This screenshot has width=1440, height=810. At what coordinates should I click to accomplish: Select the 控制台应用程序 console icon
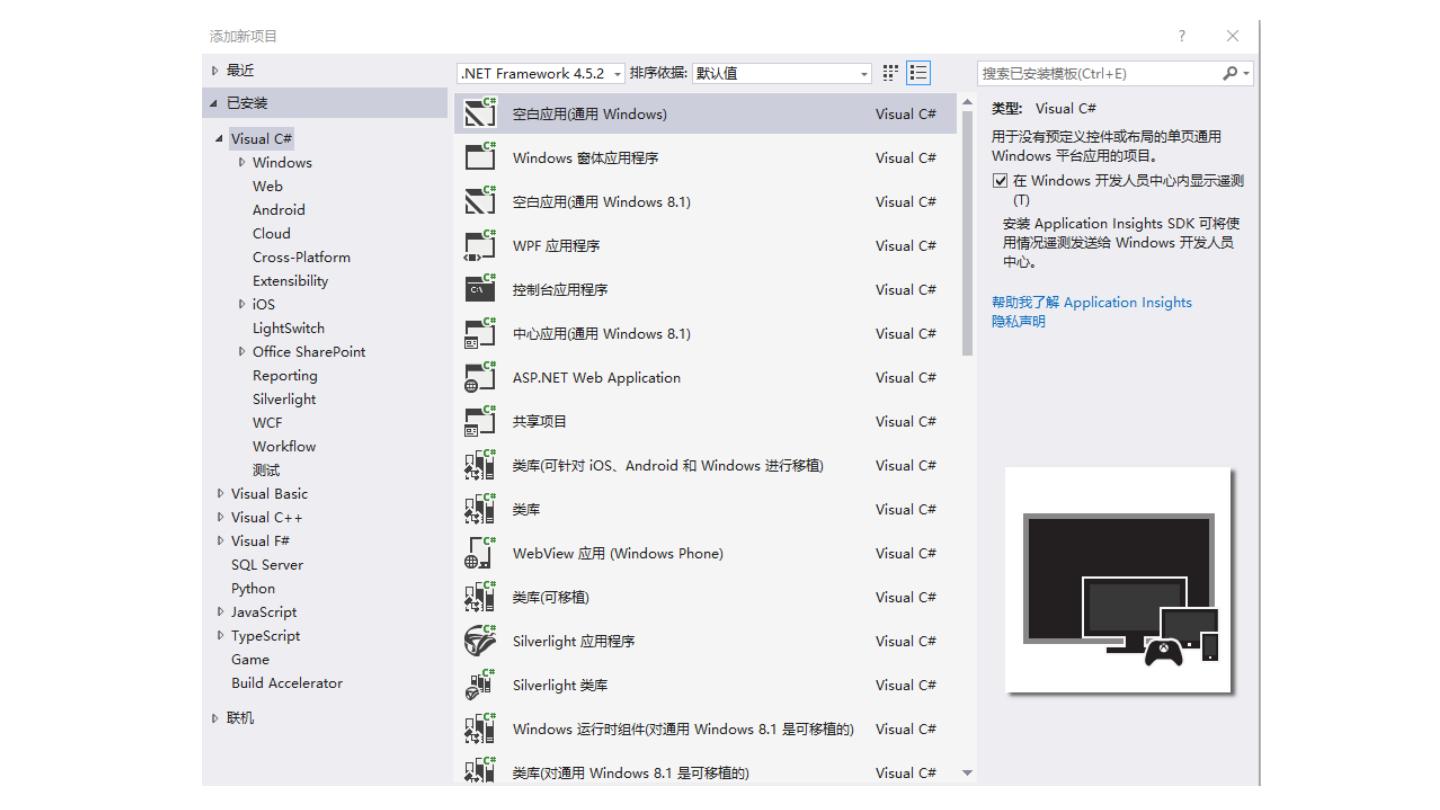482,289
